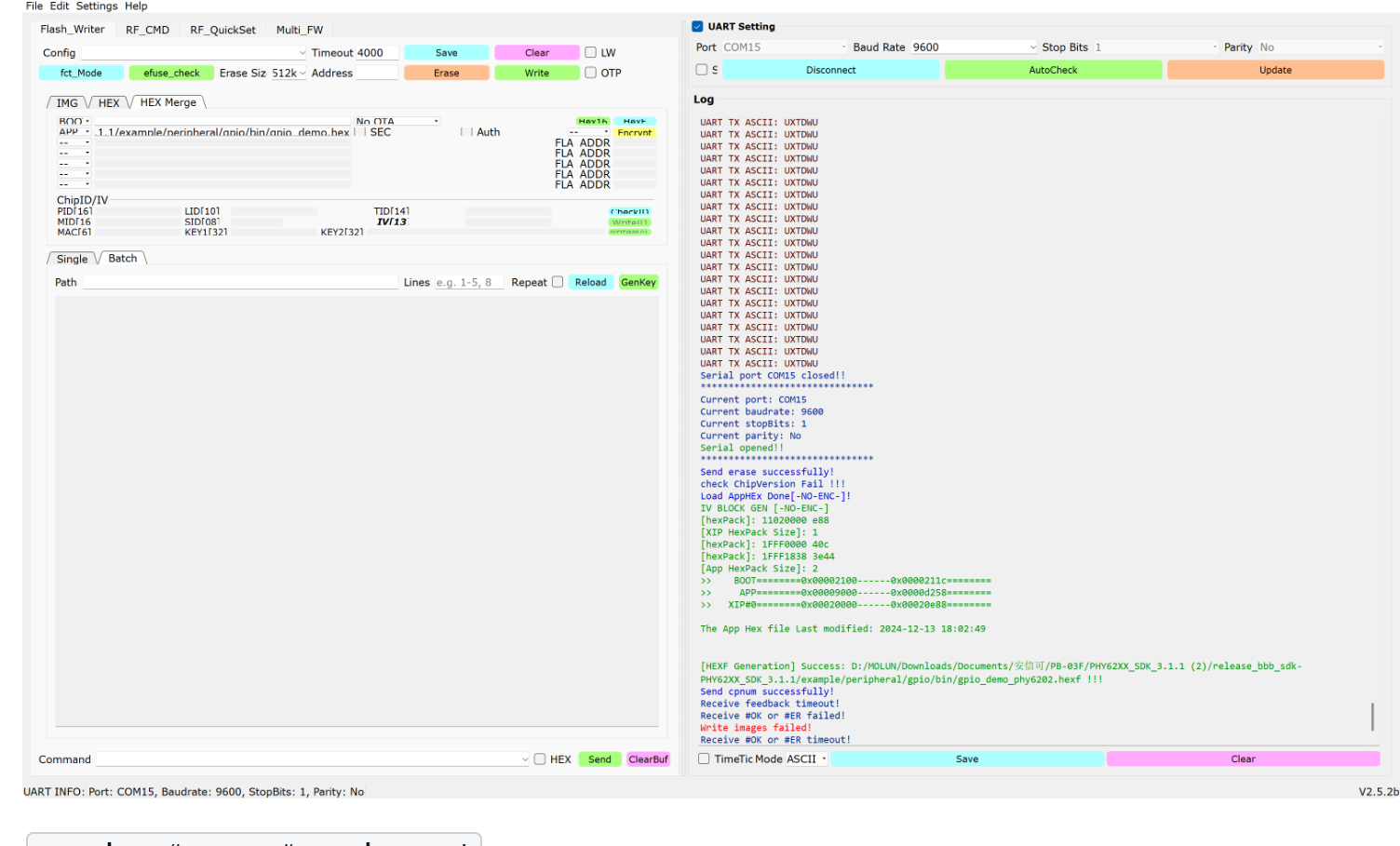
Task: Click the green Send button
Action: click(x=600, y=759)
